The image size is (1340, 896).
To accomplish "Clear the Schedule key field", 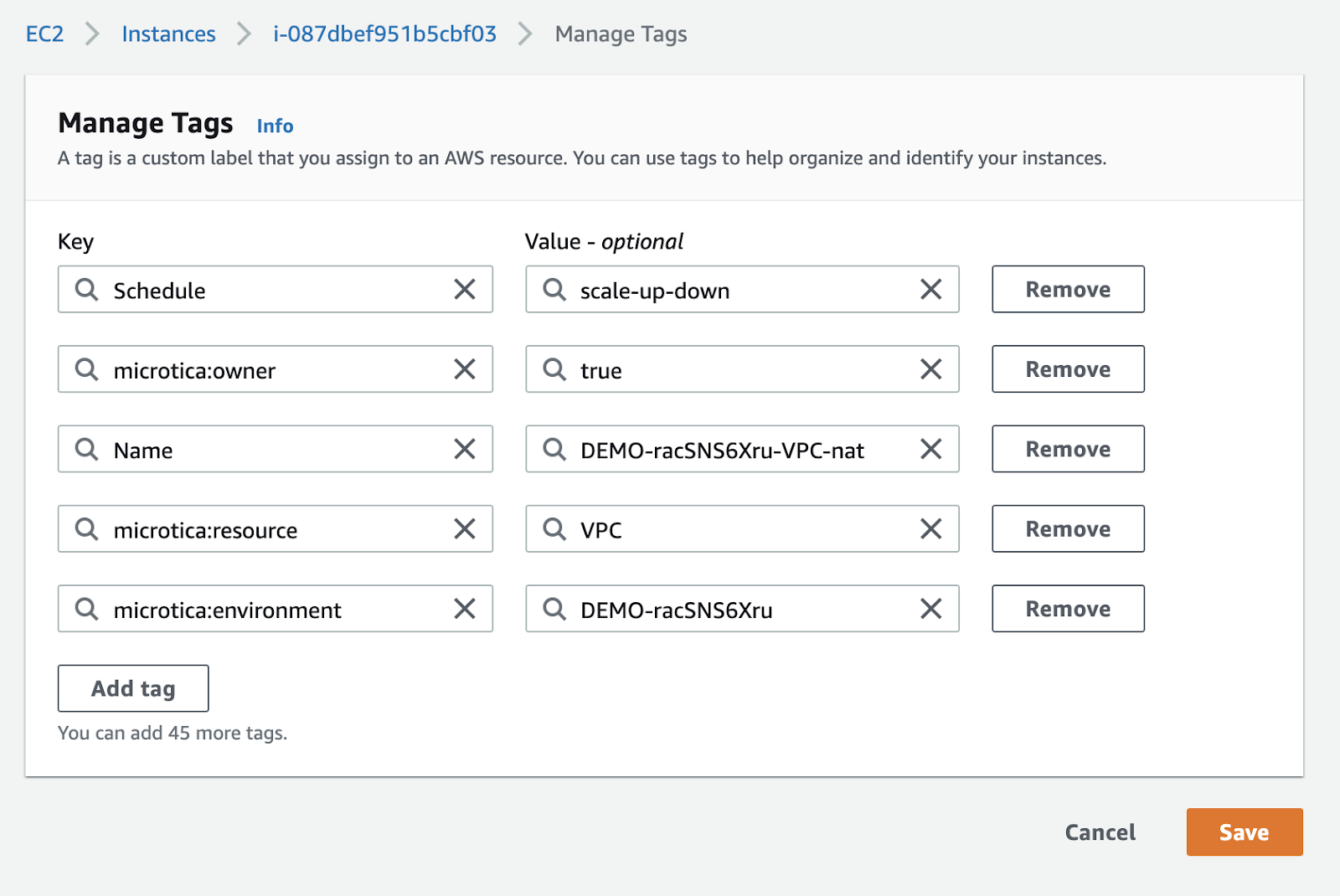I will [465, 290].
